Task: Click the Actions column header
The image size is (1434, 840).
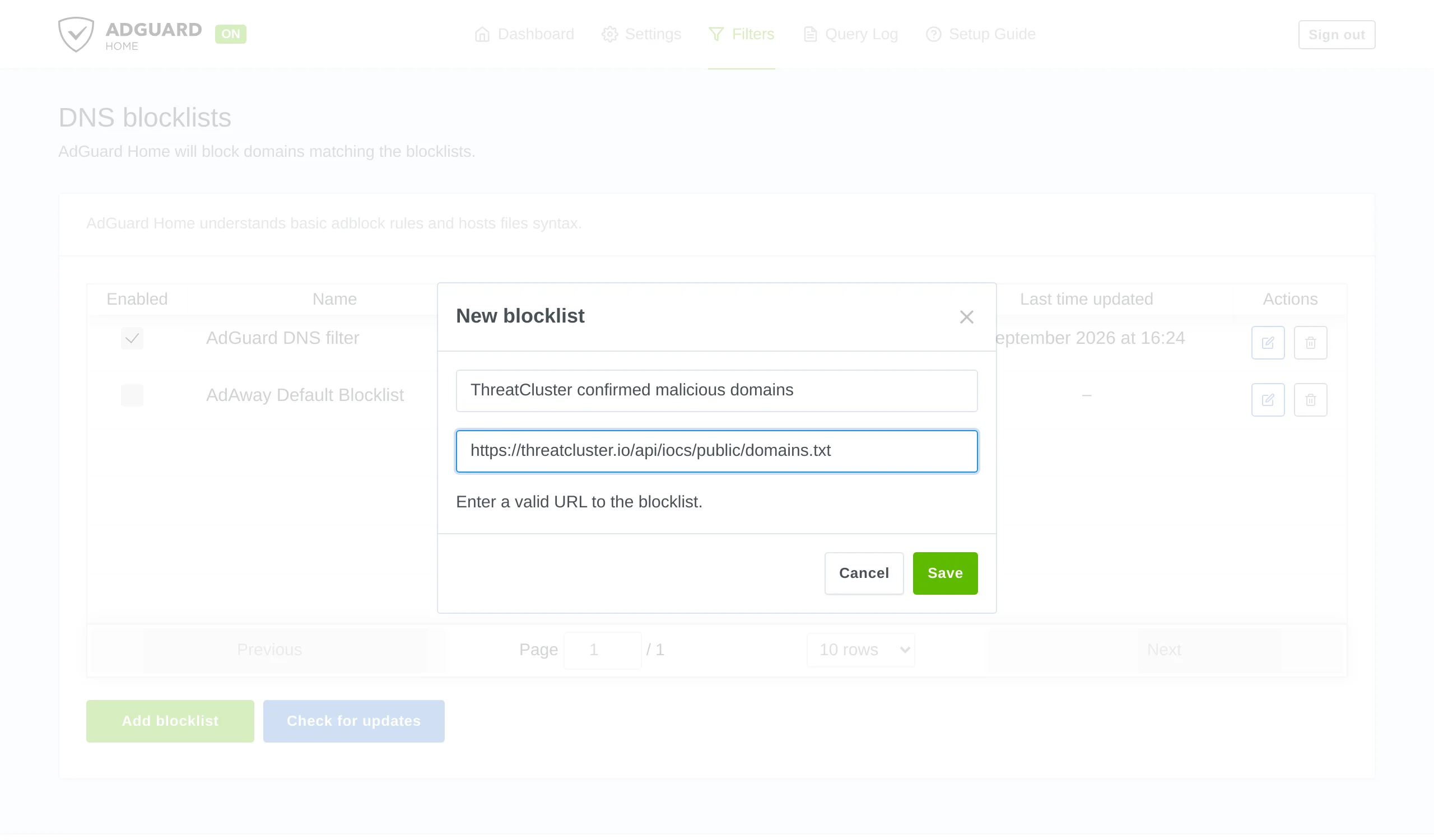Action: (x=1290, y=299)
